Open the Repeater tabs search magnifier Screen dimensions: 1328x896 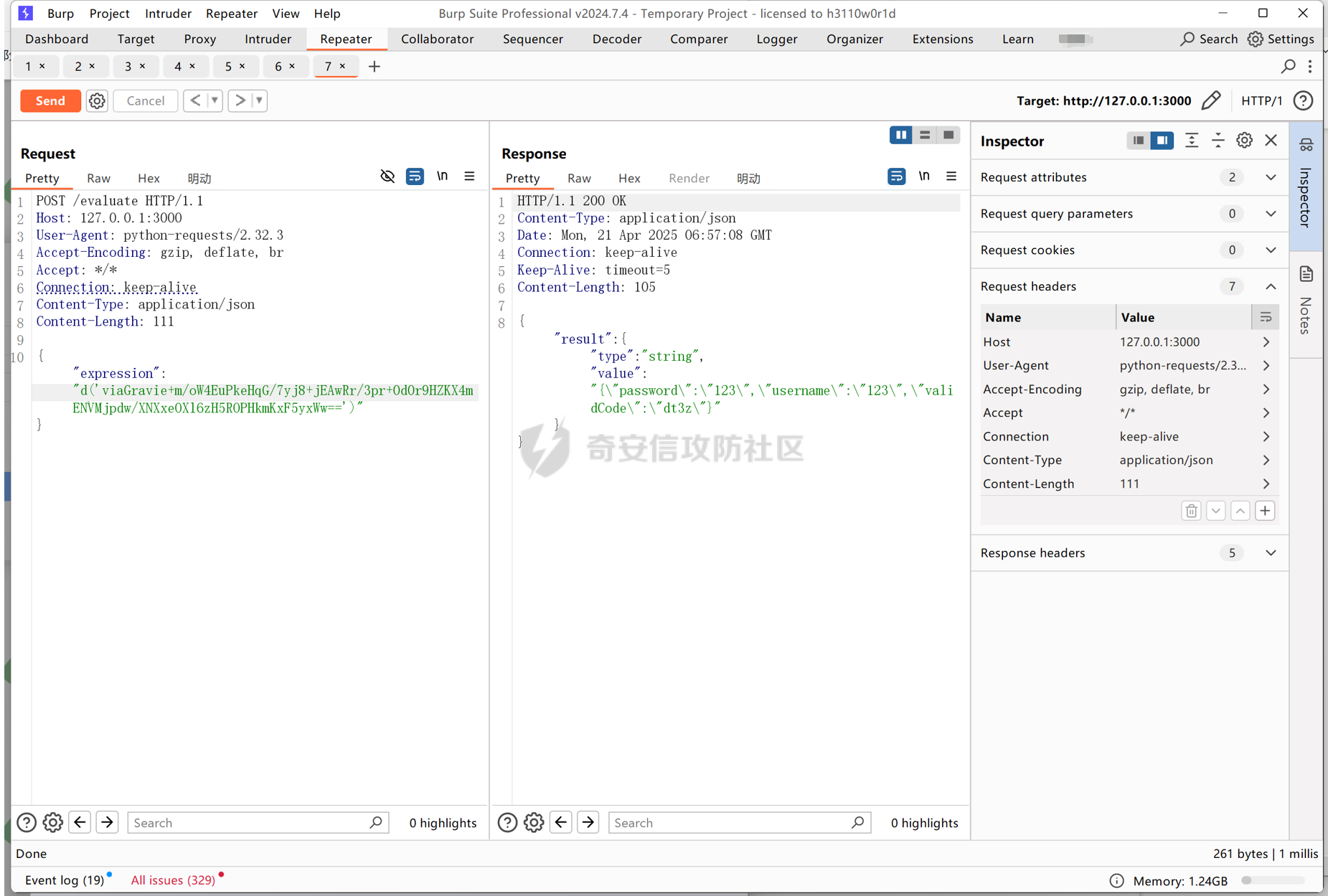point(1289,67)
